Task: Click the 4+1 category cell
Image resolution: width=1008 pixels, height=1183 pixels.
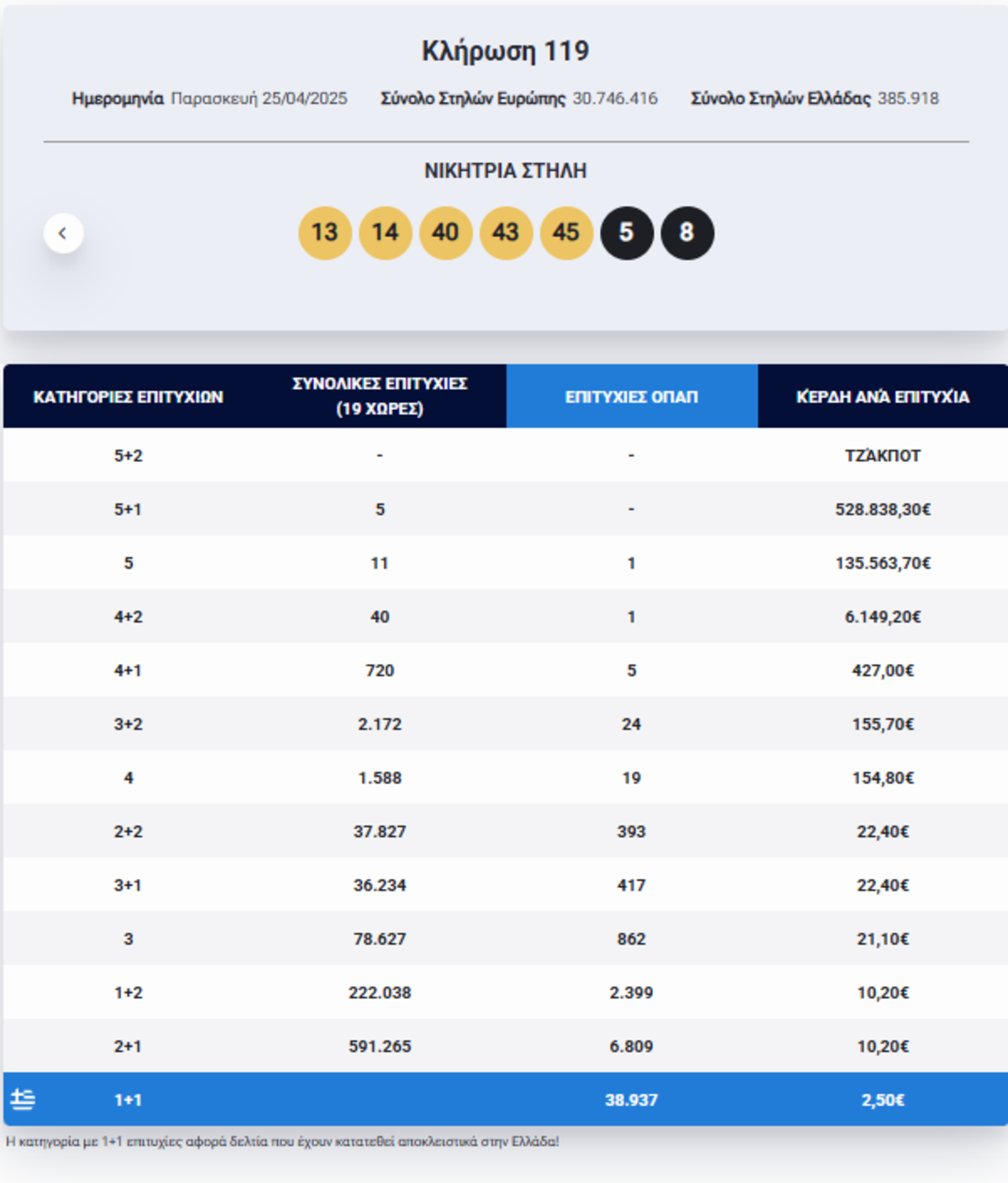Action: (x=129, y=670)
